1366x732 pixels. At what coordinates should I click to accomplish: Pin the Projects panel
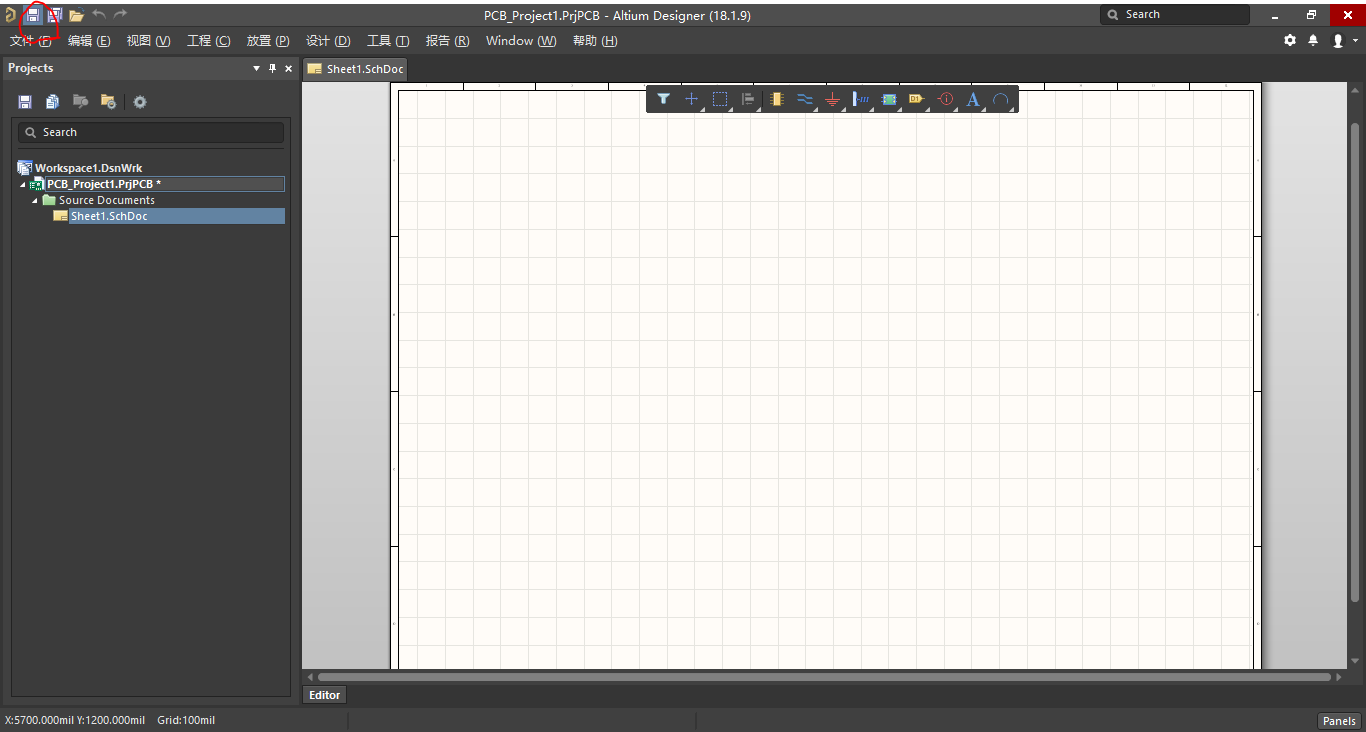click(x=271, y=68)
